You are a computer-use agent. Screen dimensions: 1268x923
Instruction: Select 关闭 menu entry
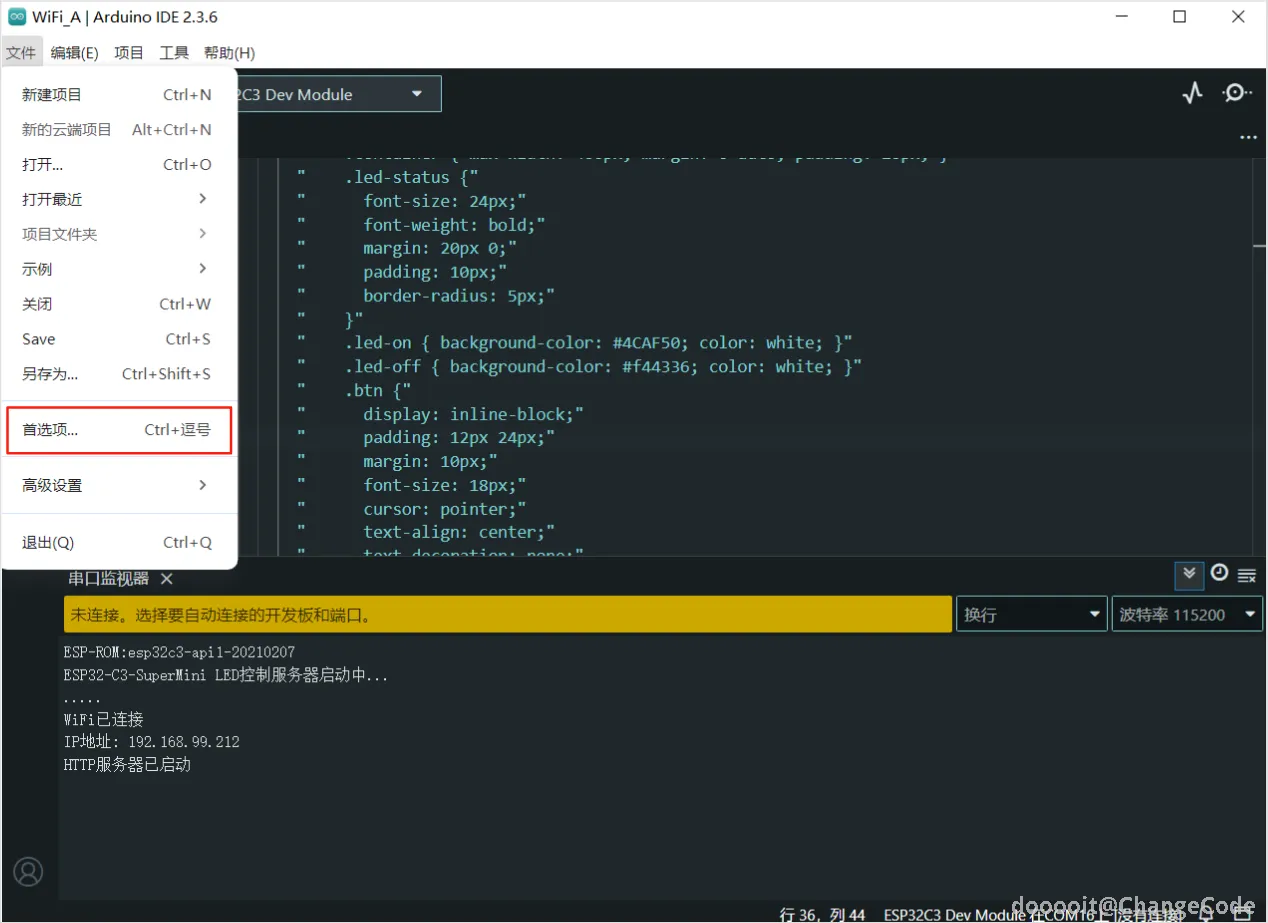pos(119,304)
